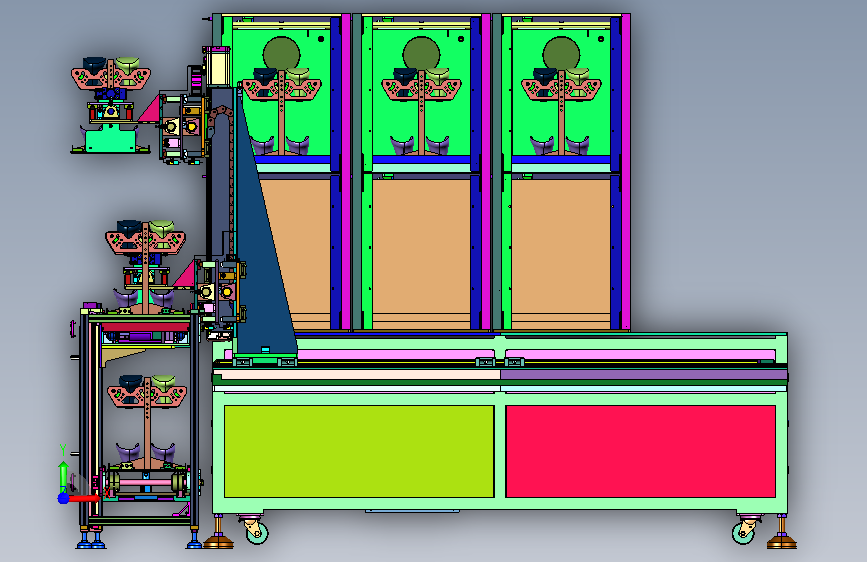The width and height of the screenshot is (867, 562).
Task: Select the purple strip on the conveyor rail
Action: 644,375
